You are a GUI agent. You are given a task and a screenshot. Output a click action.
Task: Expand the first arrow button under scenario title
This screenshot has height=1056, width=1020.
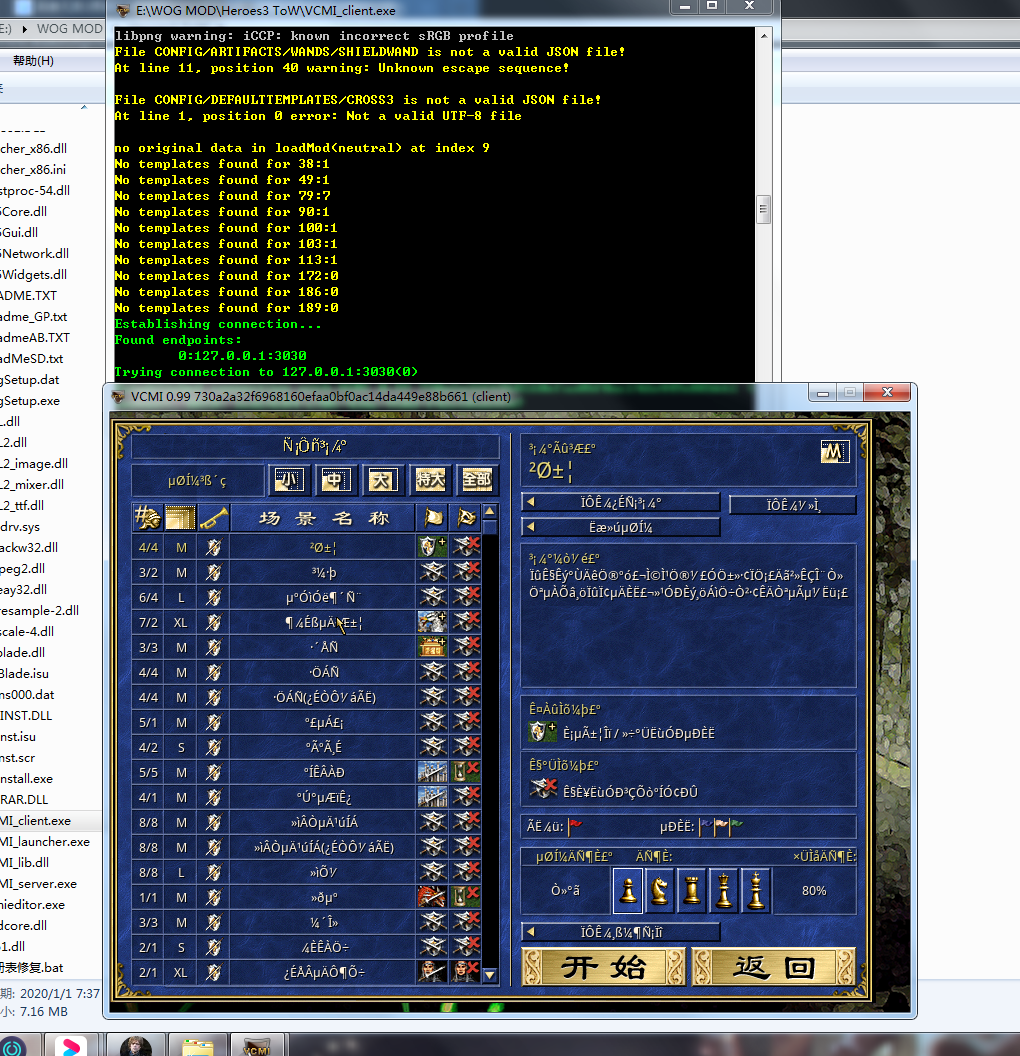(621, 502)
